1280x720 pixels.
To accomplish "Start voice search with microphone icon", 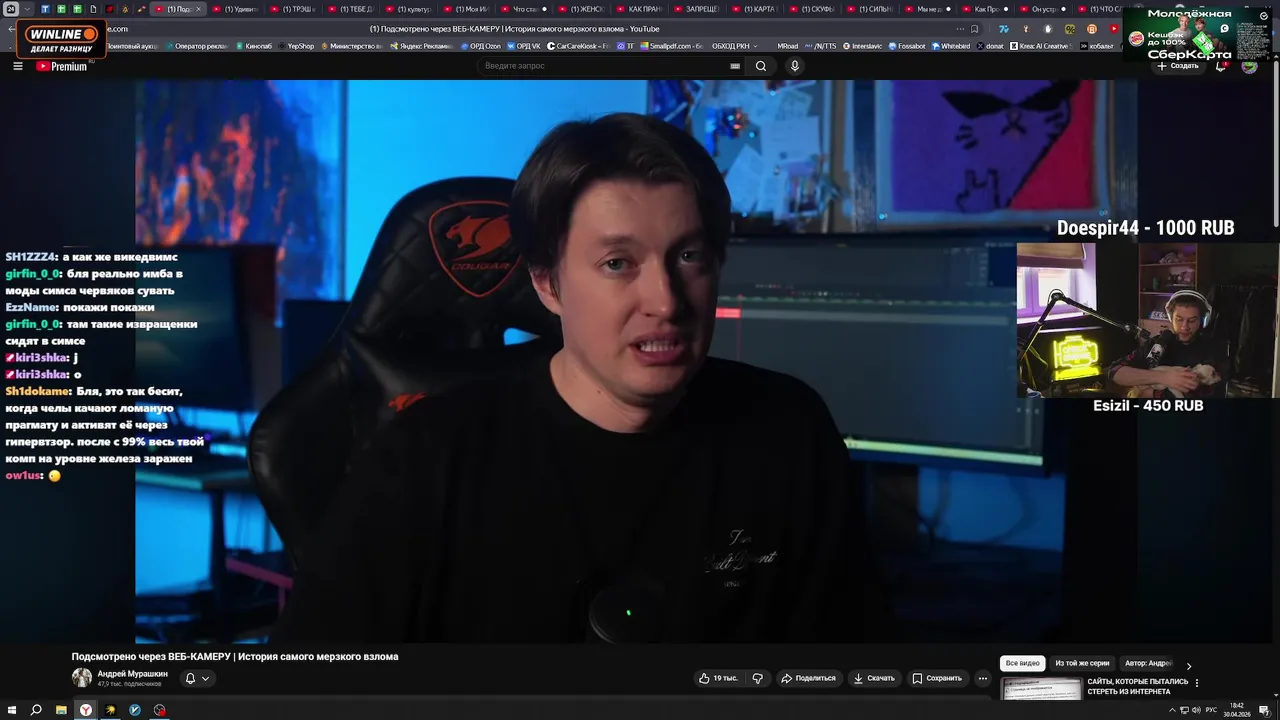I will (795, 66).
